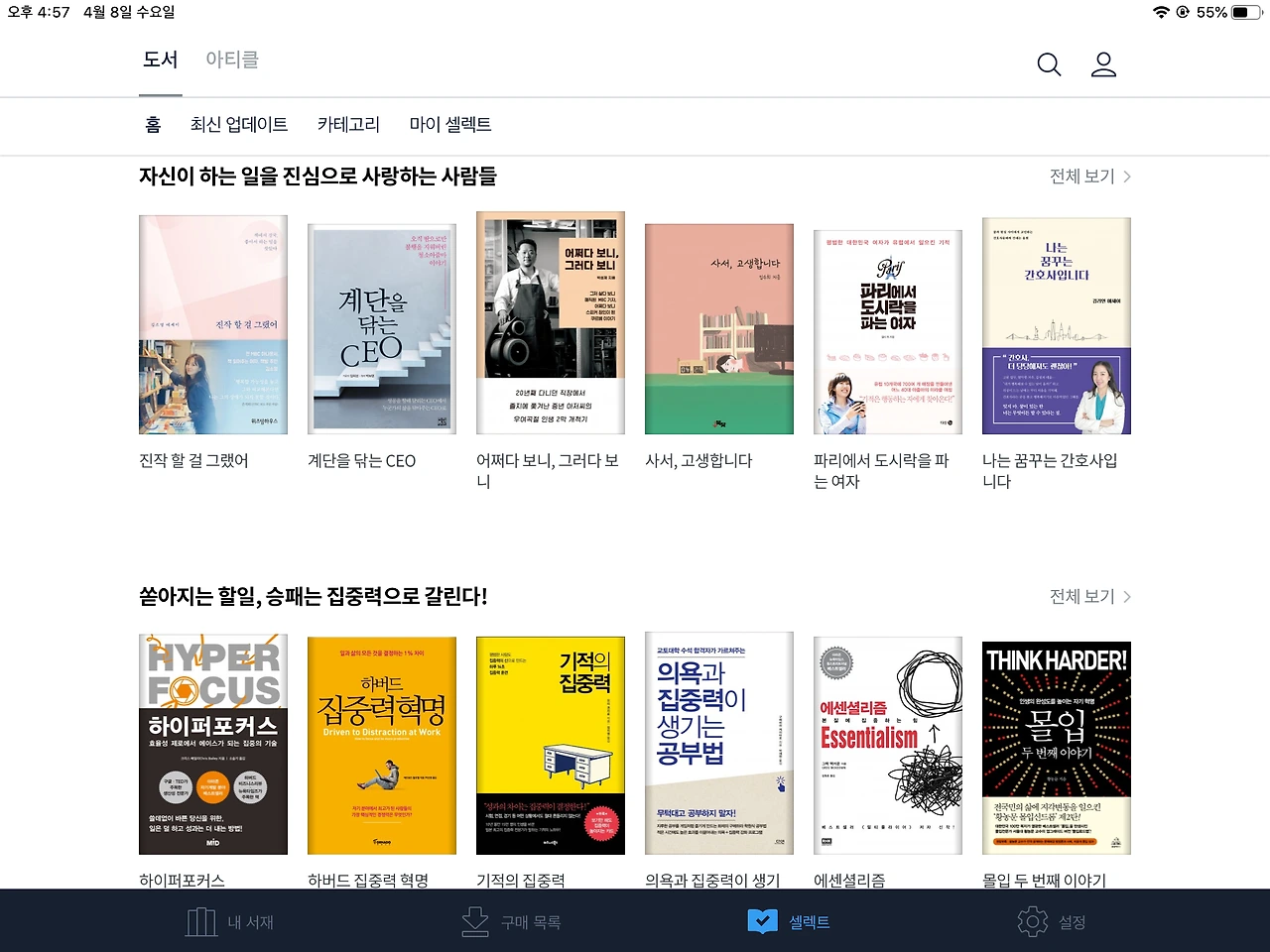Open 어쩌다 보니, 그러다 보니 book cover
The height and width of the screenshot is (952, 1270).
pyautogui.click(x=551, y=322)
